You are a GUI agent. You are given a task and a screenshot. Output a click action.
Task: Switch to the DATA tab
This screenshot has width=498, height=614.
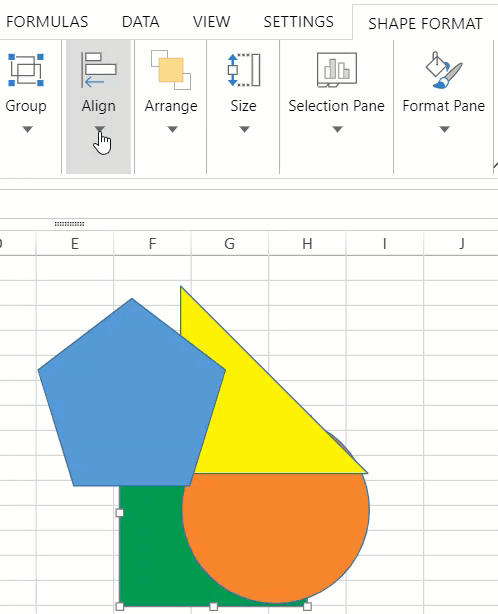141,22
